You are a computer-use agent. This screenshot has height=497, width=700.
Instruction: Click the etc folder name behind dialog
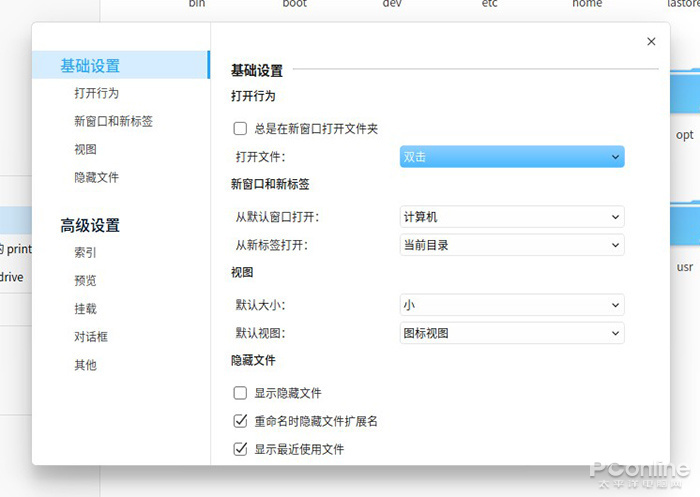coord(489,4)
